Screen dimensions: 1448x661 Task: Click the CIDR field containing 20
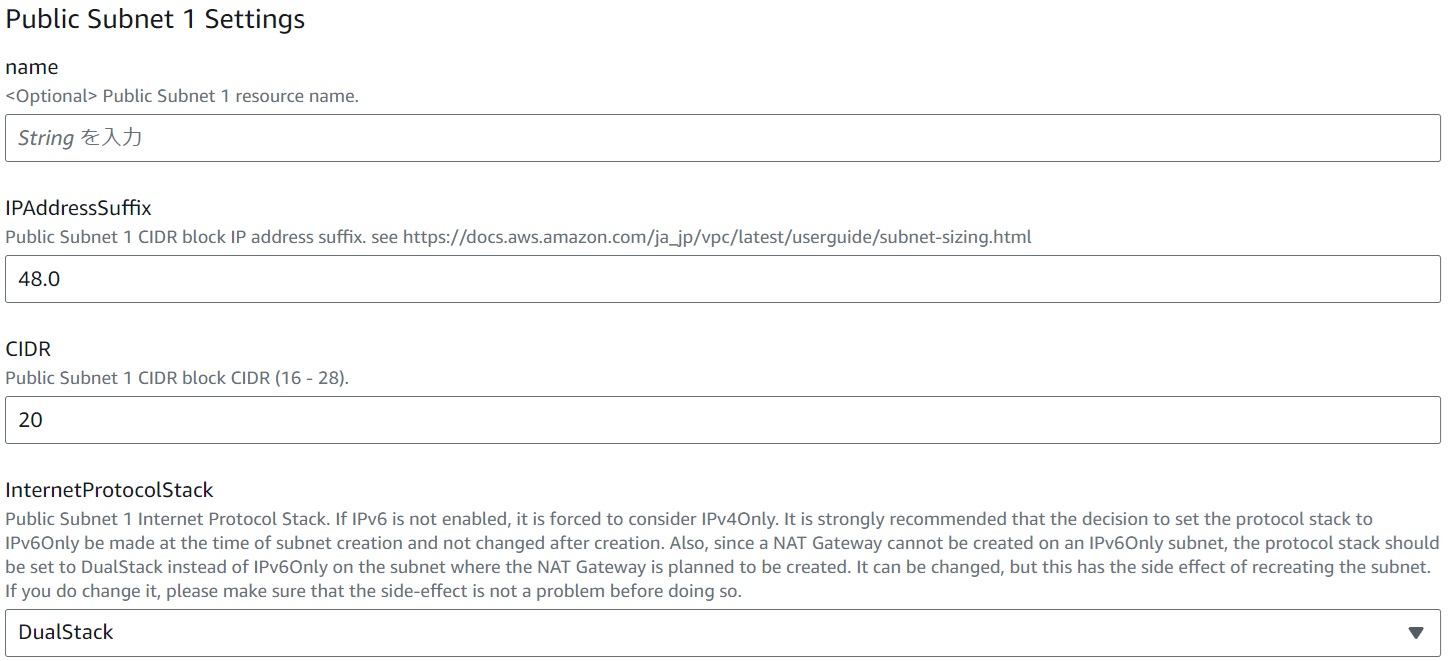[722, 420]
